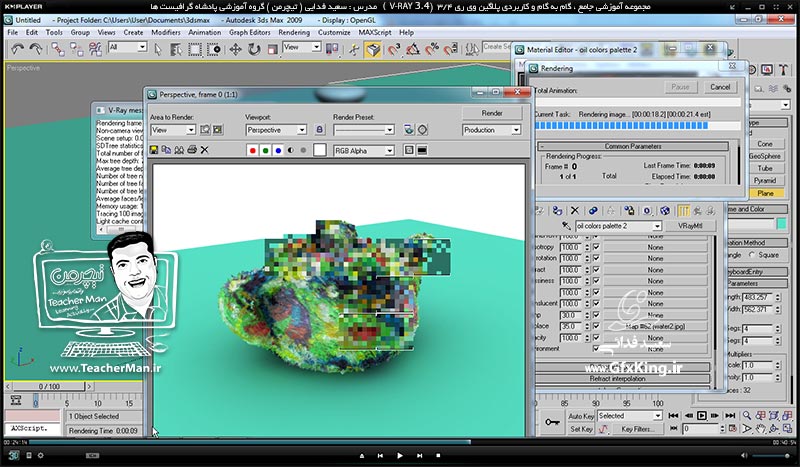Click the Render button in frame window
Viewport: 800px width, 467px height.
tap(492, 113)
